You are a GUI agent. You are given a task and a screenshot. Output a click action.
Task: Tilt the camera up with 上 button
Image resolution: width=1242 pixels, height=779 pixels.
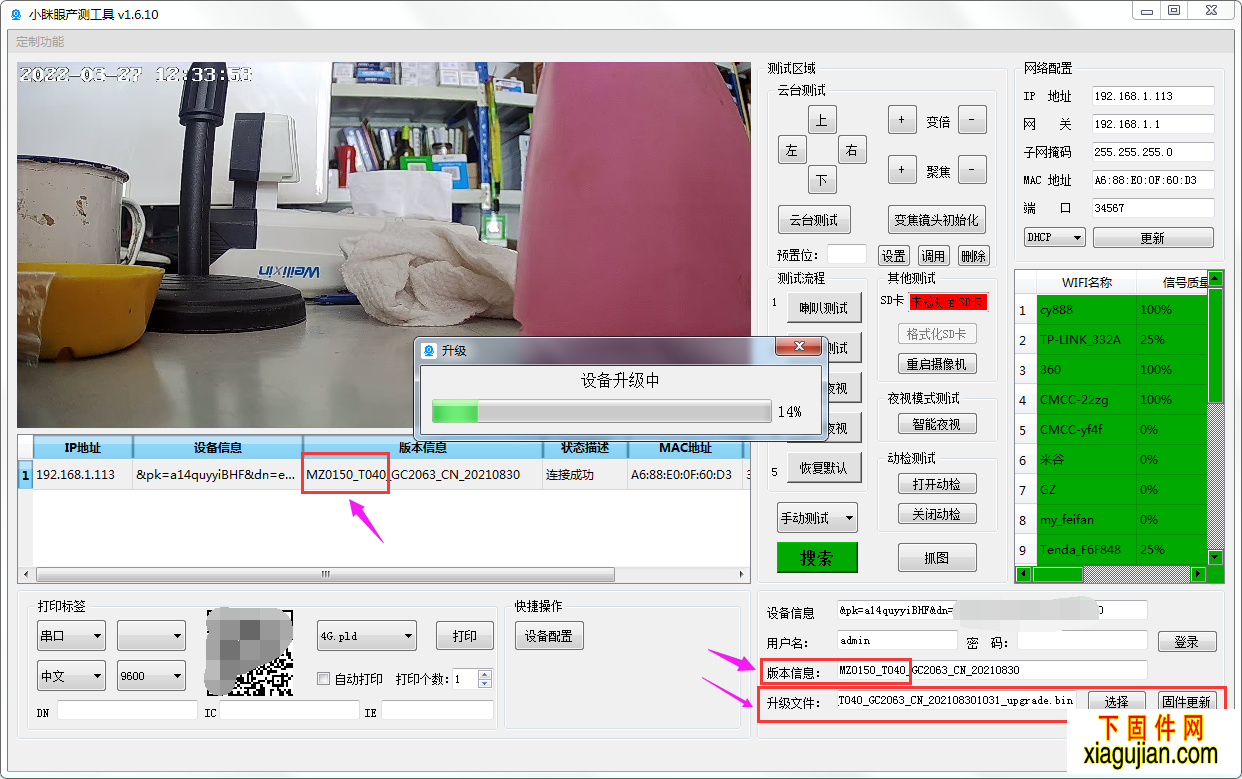[x=822, y=120]
